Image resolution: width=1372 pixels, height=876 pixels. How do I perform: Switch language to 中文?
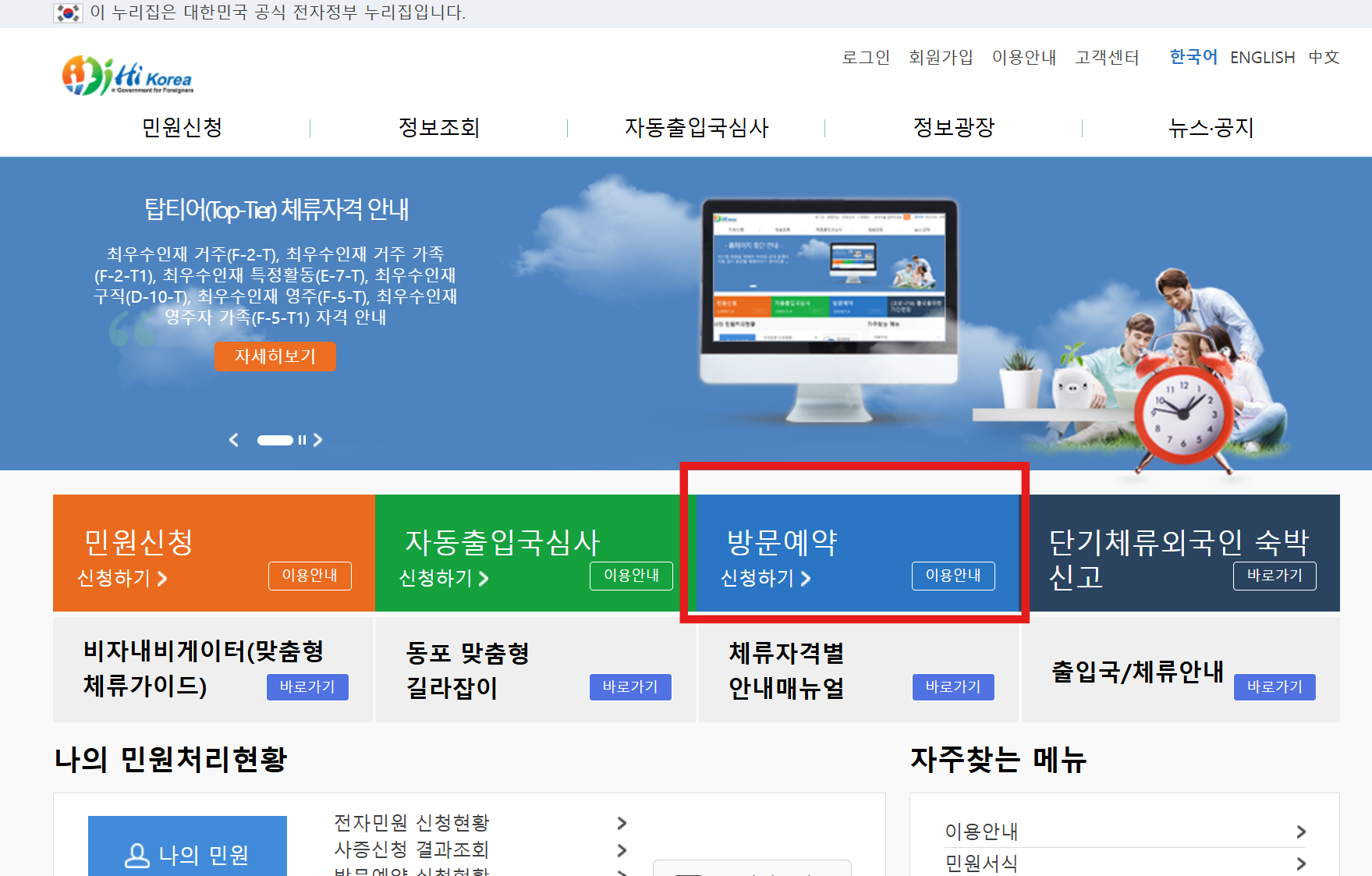click(x=1324, y=58)
